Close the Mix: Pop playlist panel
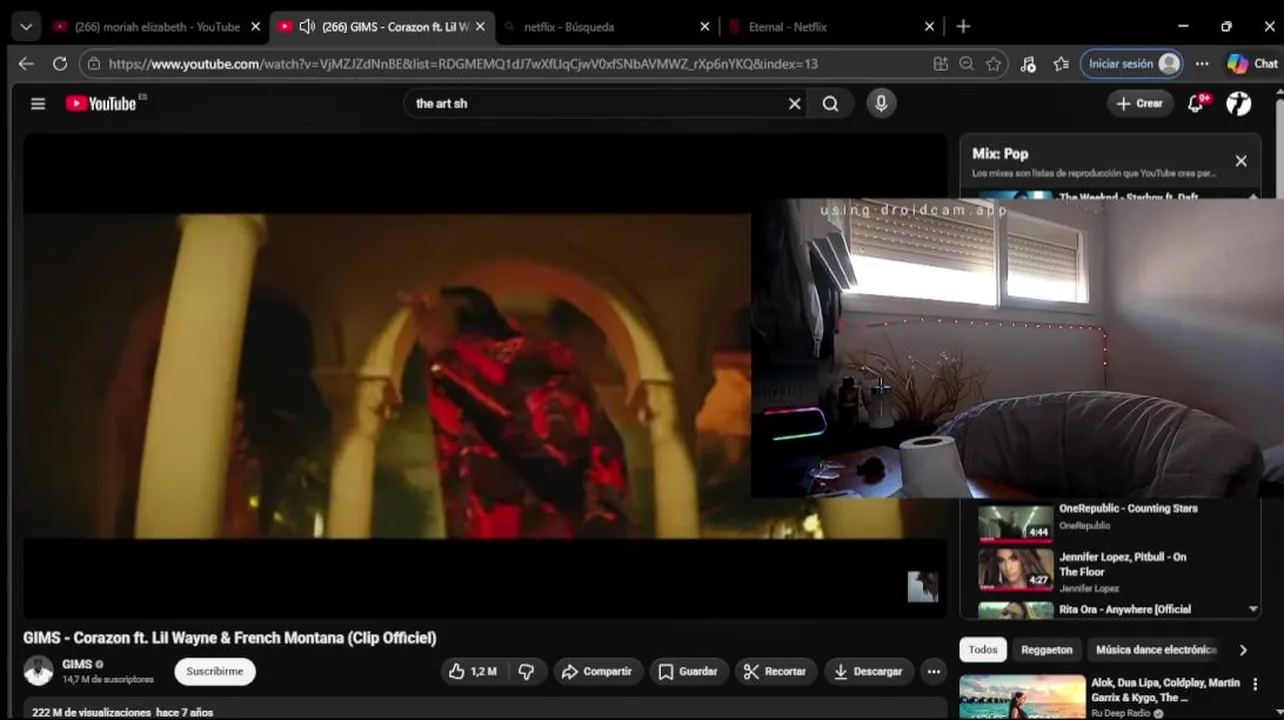Viewport: 1284px width, 720px height. (1241, 161)
